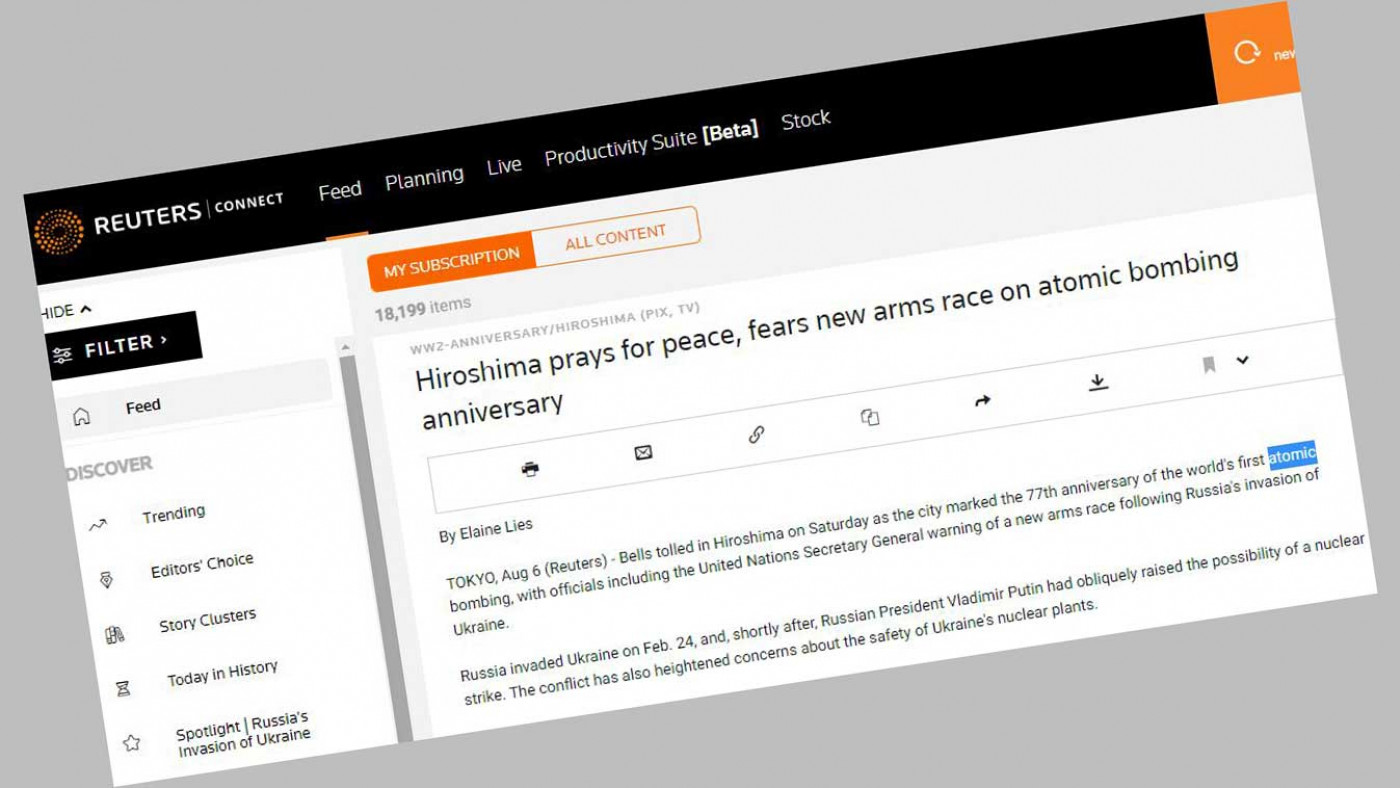Image resolution: width=1400 pixels, height=788 pixels.
Task: Open Productivity Suite [Beta] tab
Action: (651, 144)
